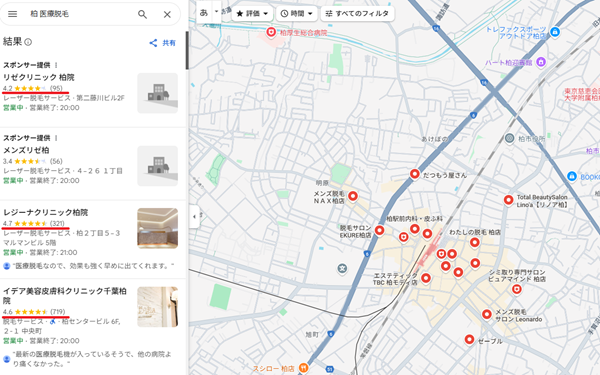Click the だつもう屋さん map pin
The image size is (600, 375).
tap(415, 174)
